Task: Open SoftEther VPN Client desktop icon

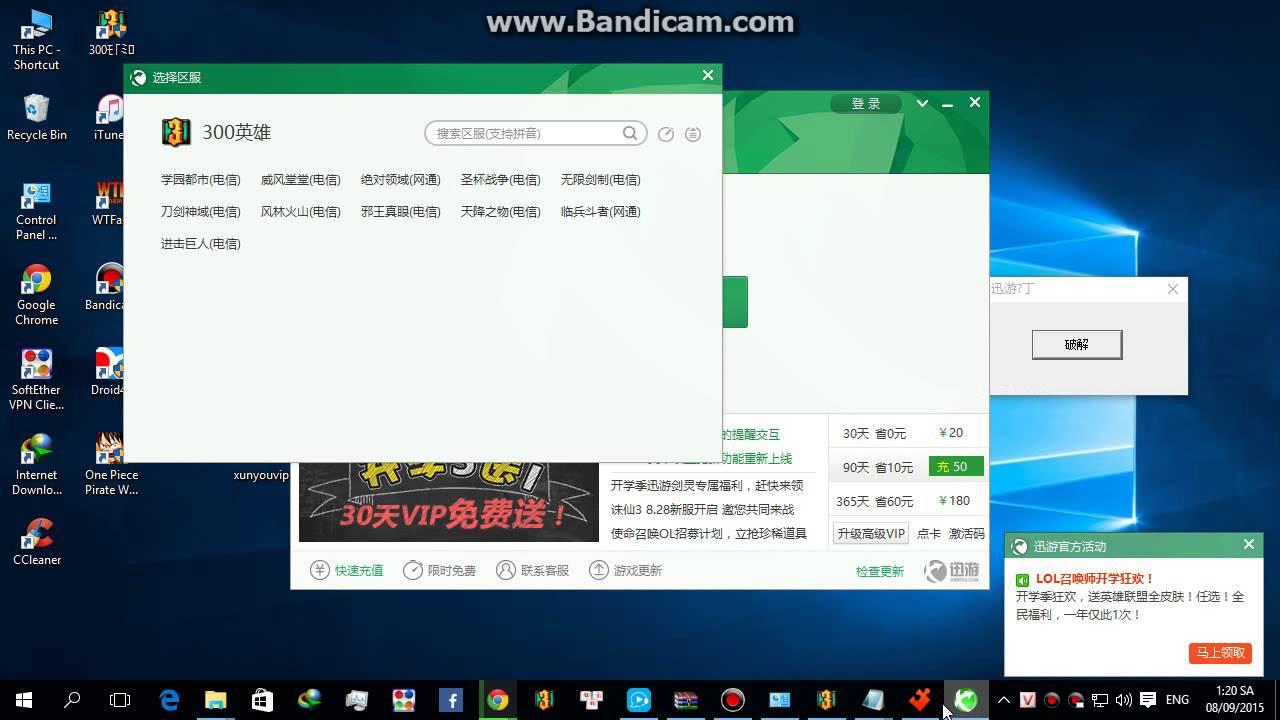Action: tap(36, 381)
